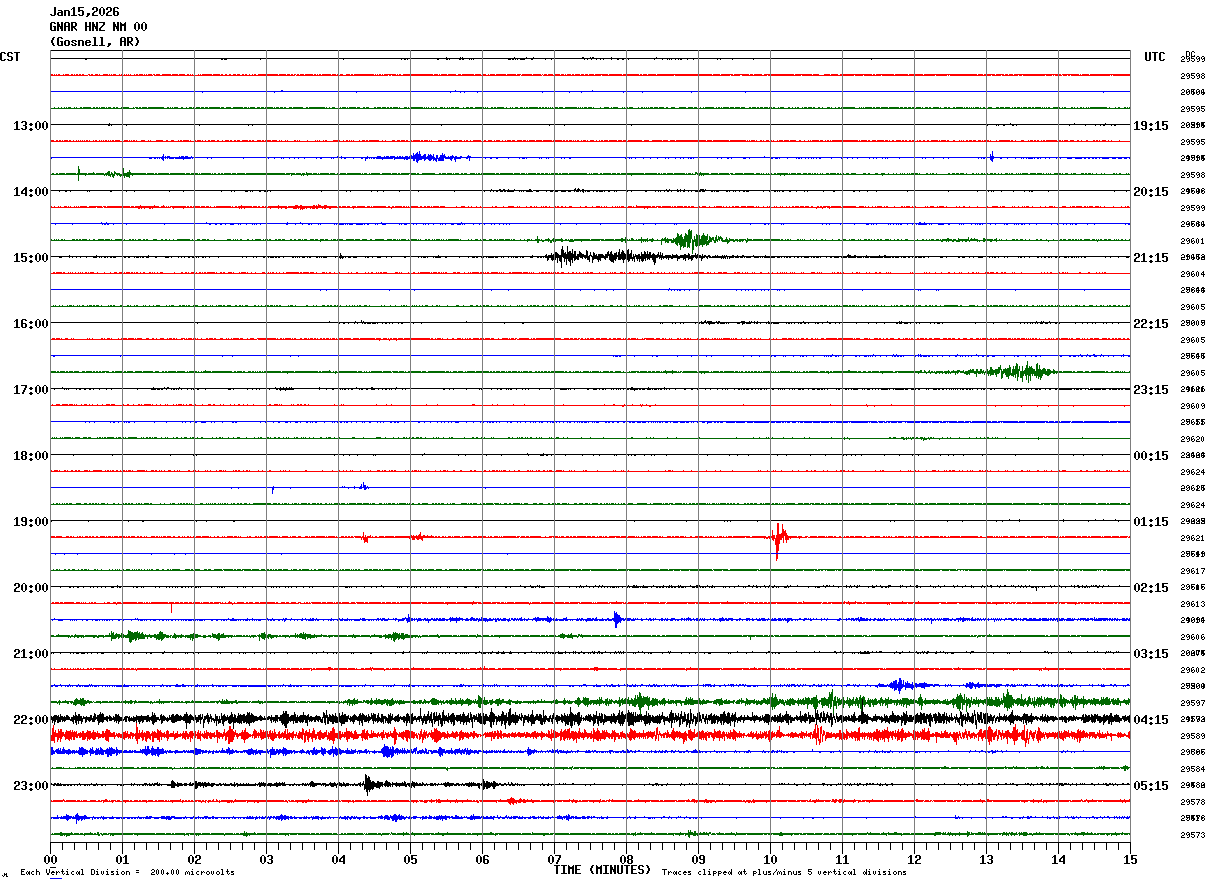Click minute 07 on the time axis
1210x886 pixels.
coord(554,859)
